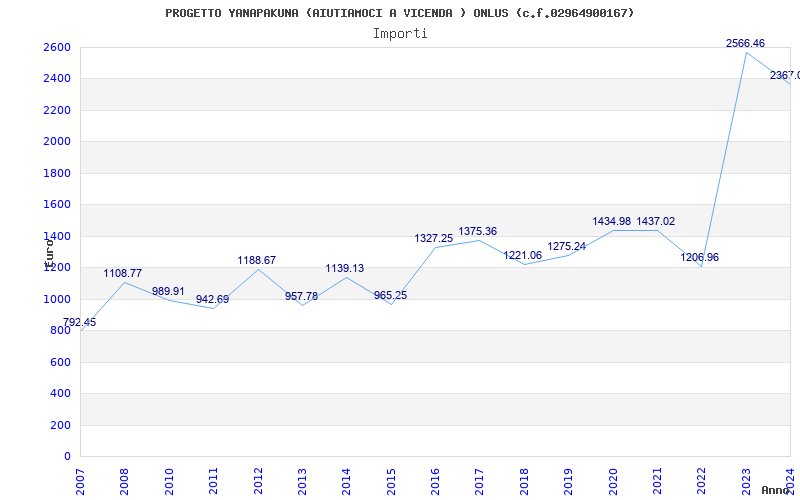Click the 1188.67 data label
800x500 pixels.
click(257, 260)
